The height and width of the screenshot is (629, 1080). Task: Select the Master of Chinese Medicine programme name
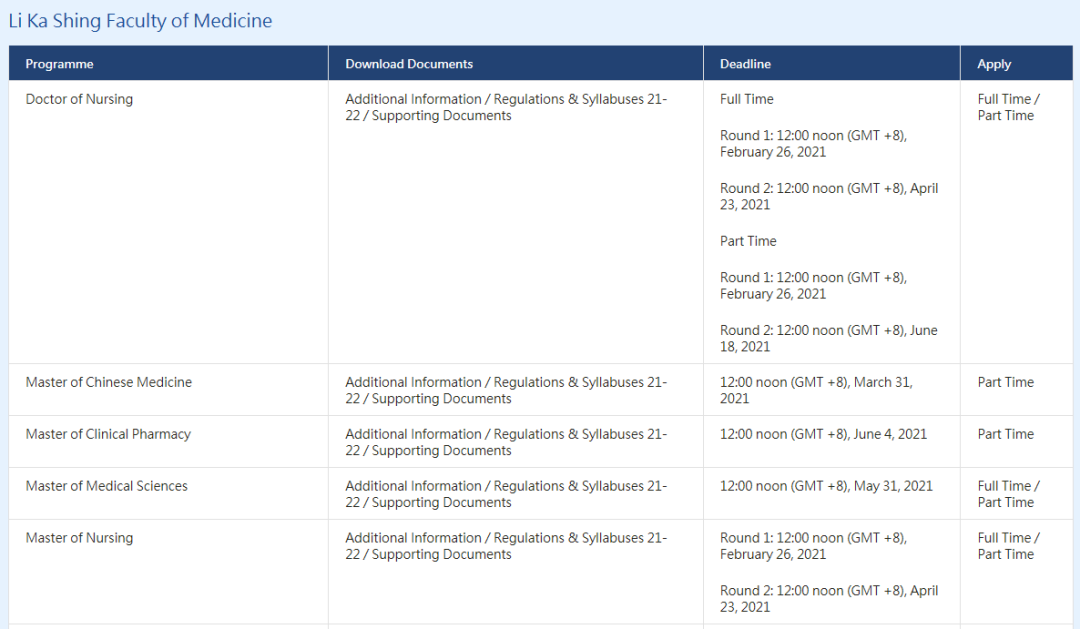coord(109,382)
